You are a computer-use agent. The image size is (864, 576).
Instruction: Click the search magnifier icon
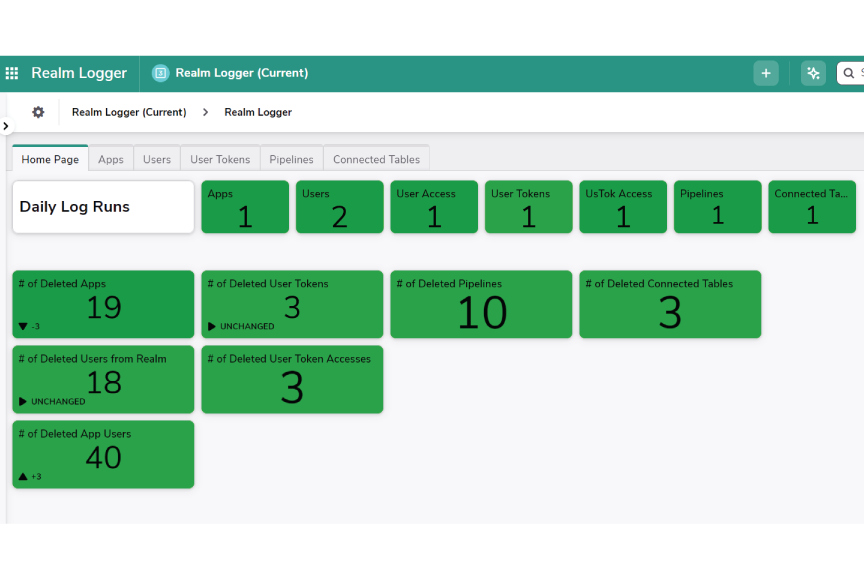(x=848, y=73)
